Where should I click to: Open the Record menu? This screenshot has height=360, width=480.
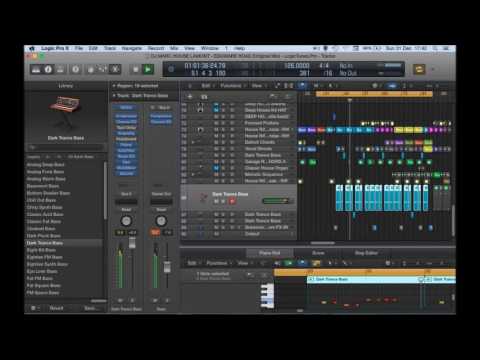pyautogui.click(x=156, y=48)
